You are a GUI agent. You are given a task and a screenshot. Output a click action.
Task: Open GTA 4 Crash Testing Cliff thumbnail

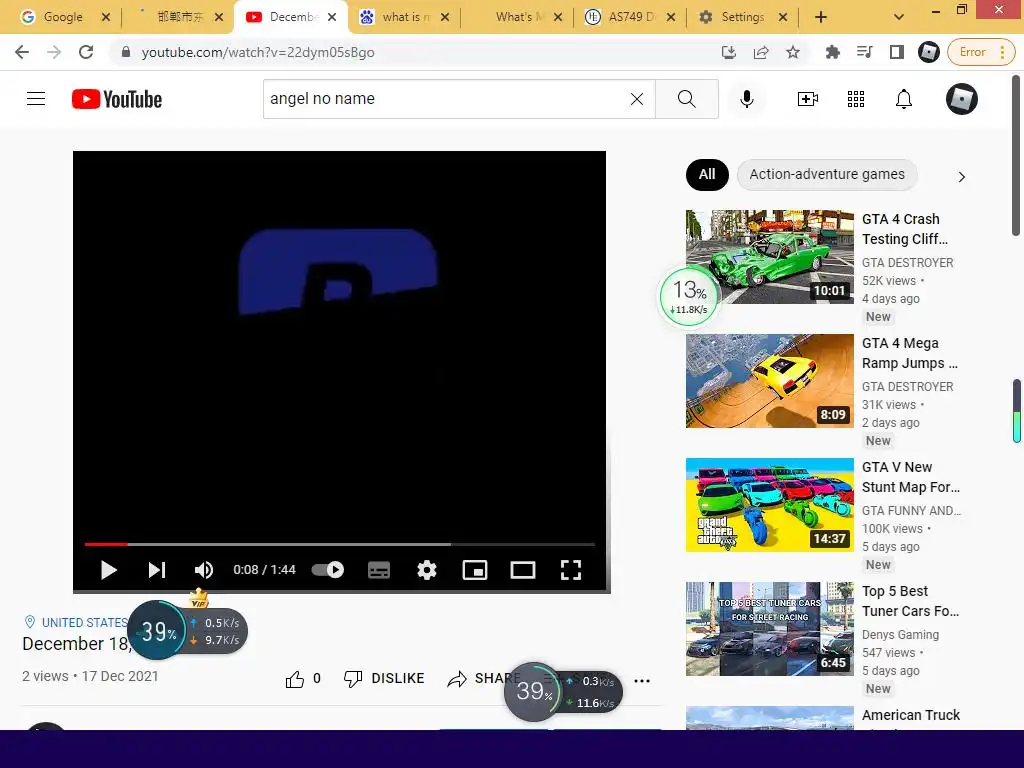click(x=769, y=257)
